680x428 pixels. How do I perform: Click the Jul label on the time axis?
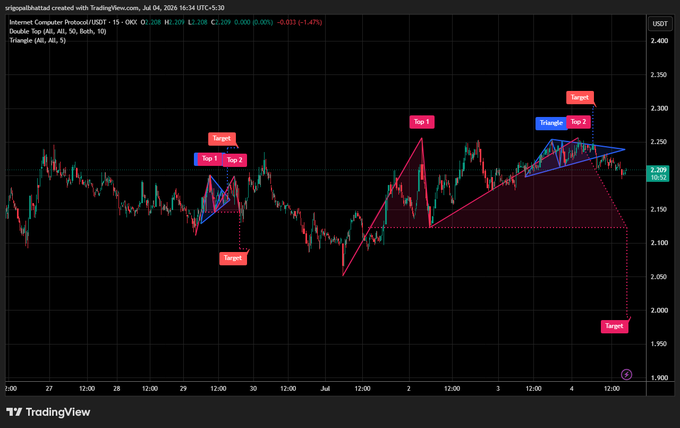pyautogui.click(x=325, y=389)
